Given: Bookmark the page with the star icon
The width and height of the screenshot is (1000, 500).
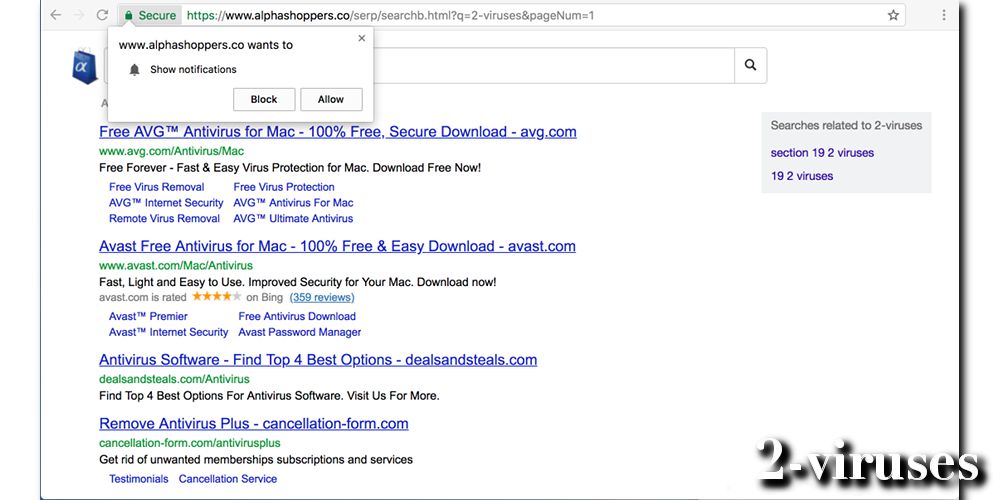Looking at the screenshot, I should pos(893,15).
